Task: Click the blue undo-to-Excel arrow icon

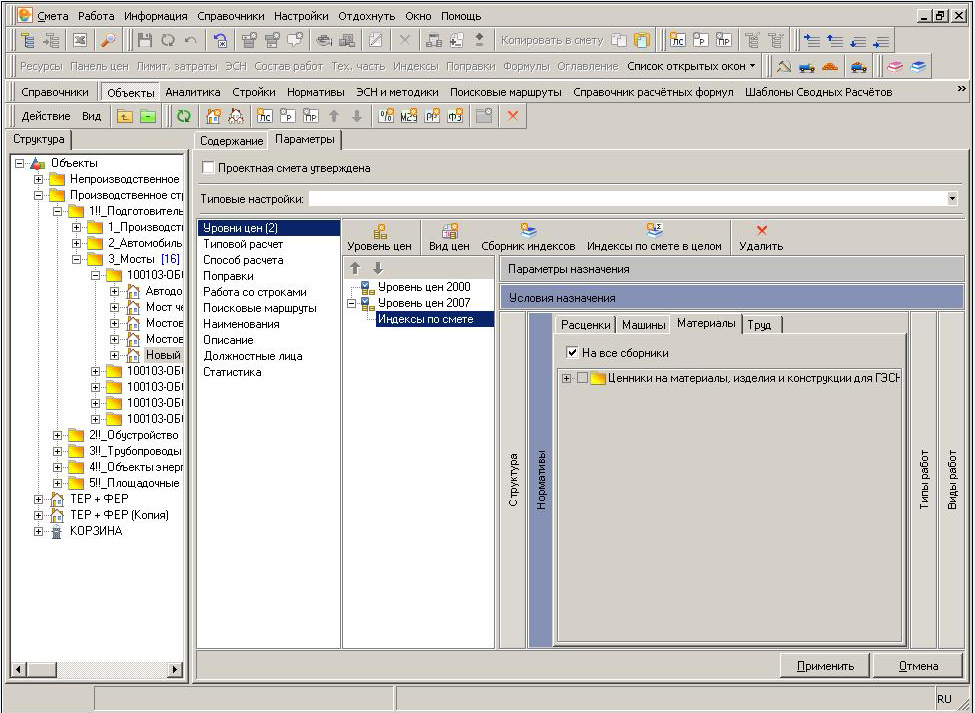Action: click(220, 40)
